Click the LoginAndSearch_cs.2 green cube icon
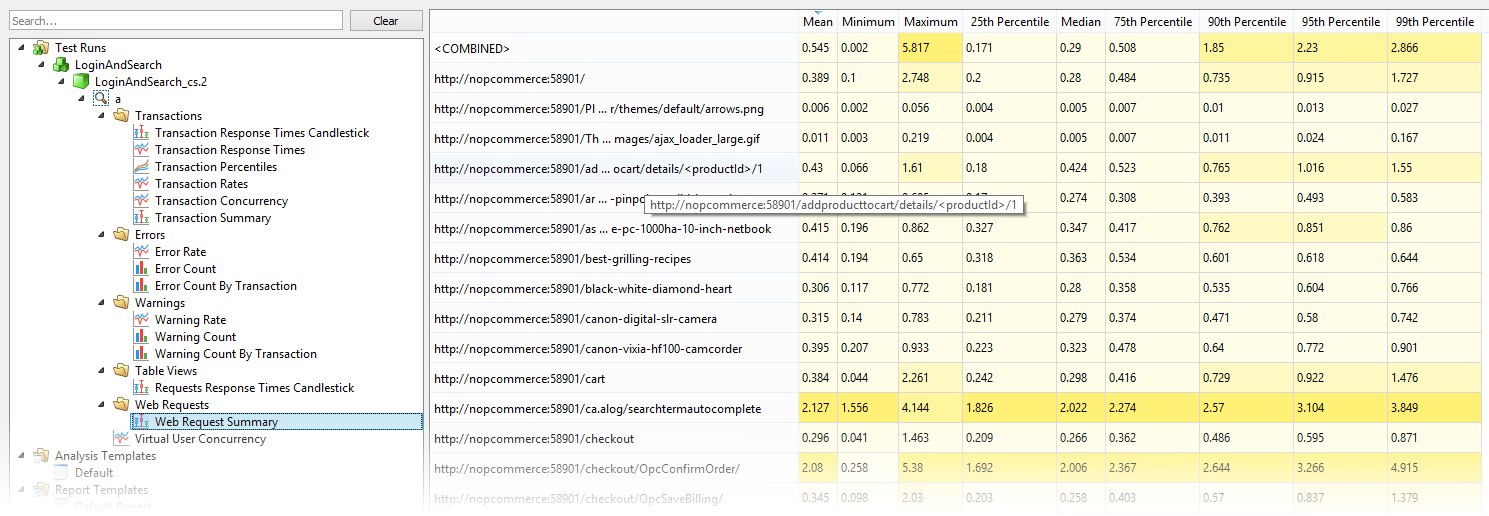Image resolution: width=1489 pixels, height=516 pixels. [81, 82]
